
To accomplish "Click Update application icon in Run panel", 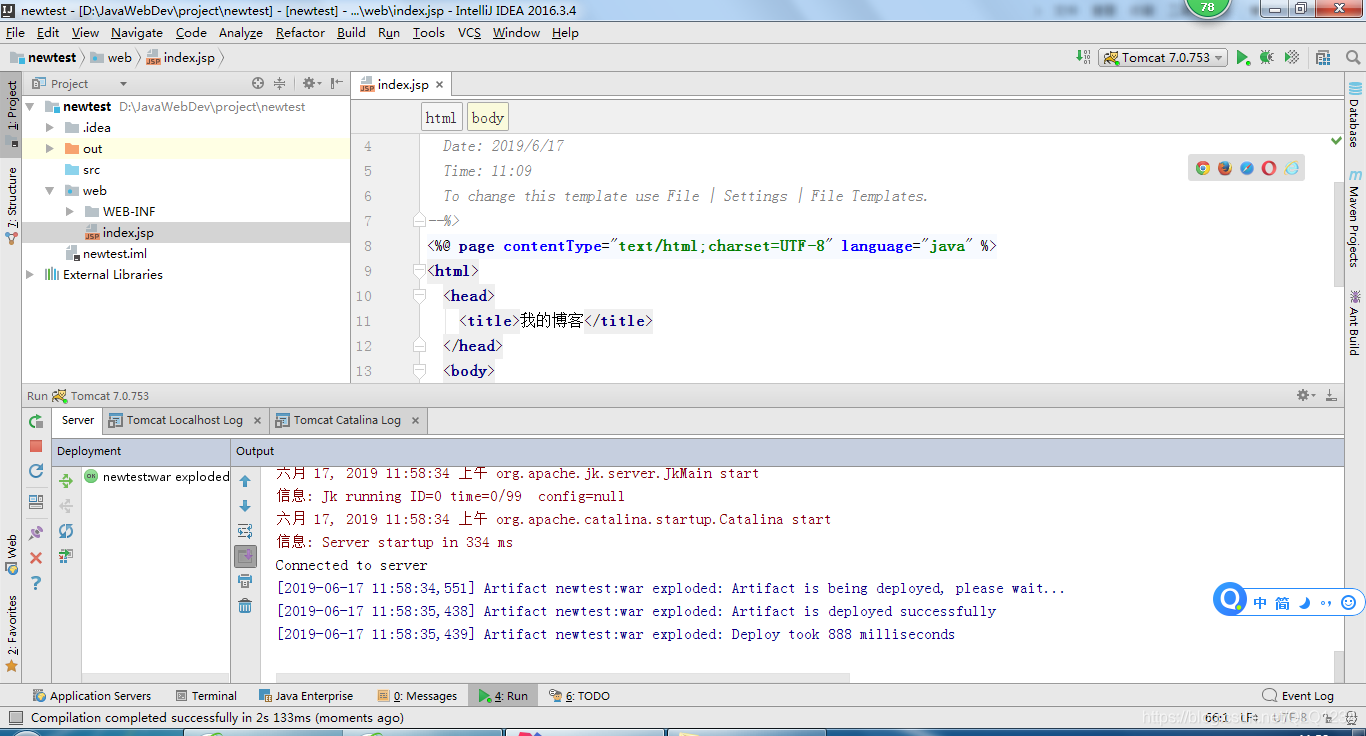I will point(36,471).
